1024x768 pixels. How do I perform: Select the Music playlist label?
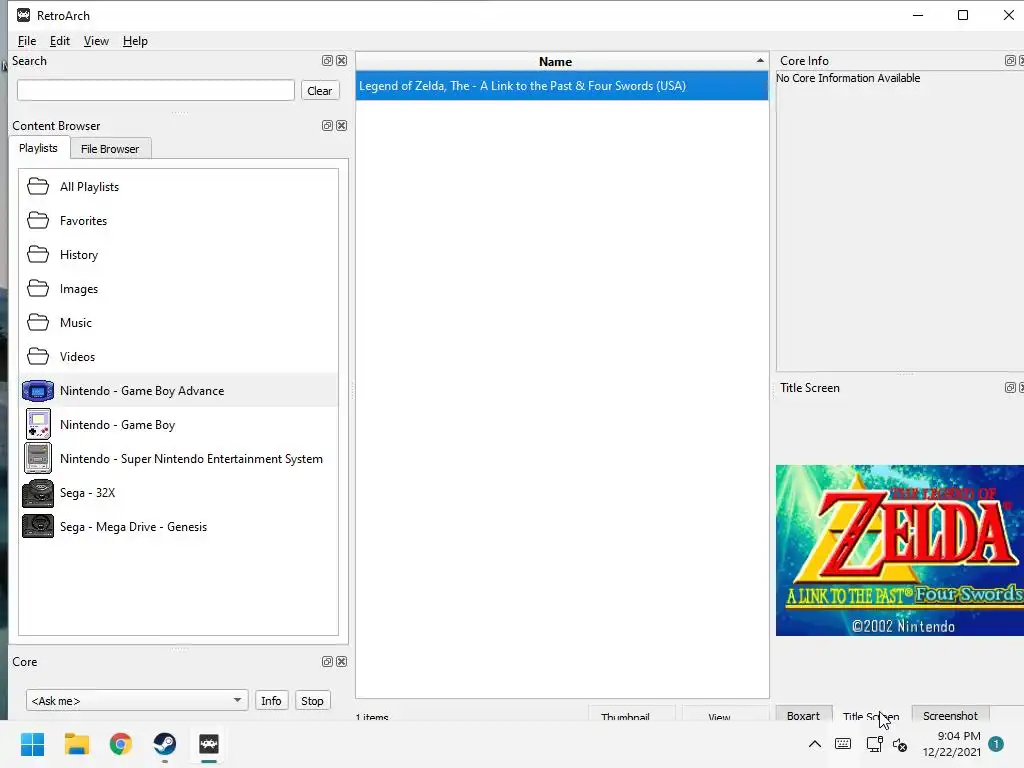tap(76, 323)
